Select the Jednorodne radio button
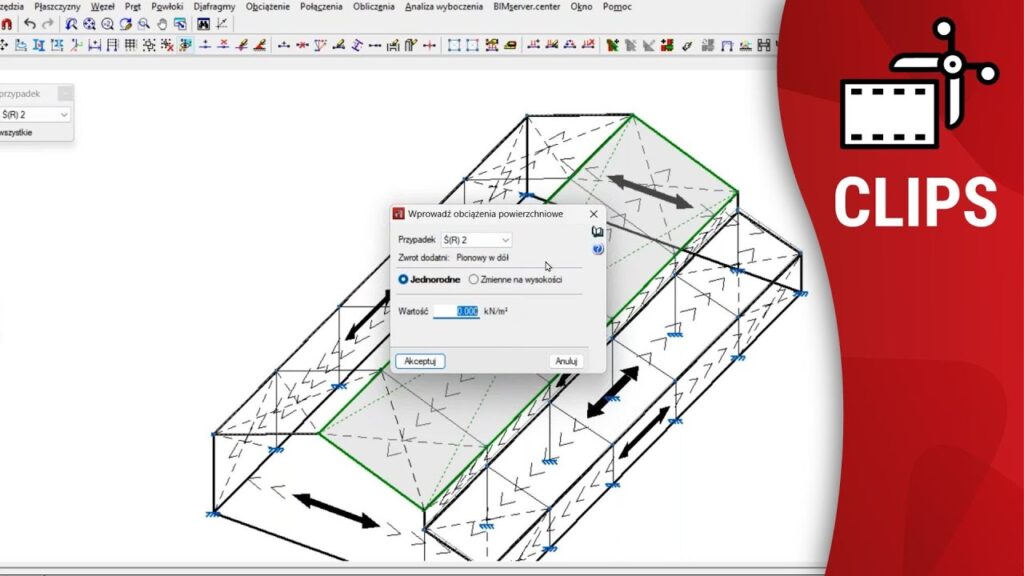 pos(404,280)
